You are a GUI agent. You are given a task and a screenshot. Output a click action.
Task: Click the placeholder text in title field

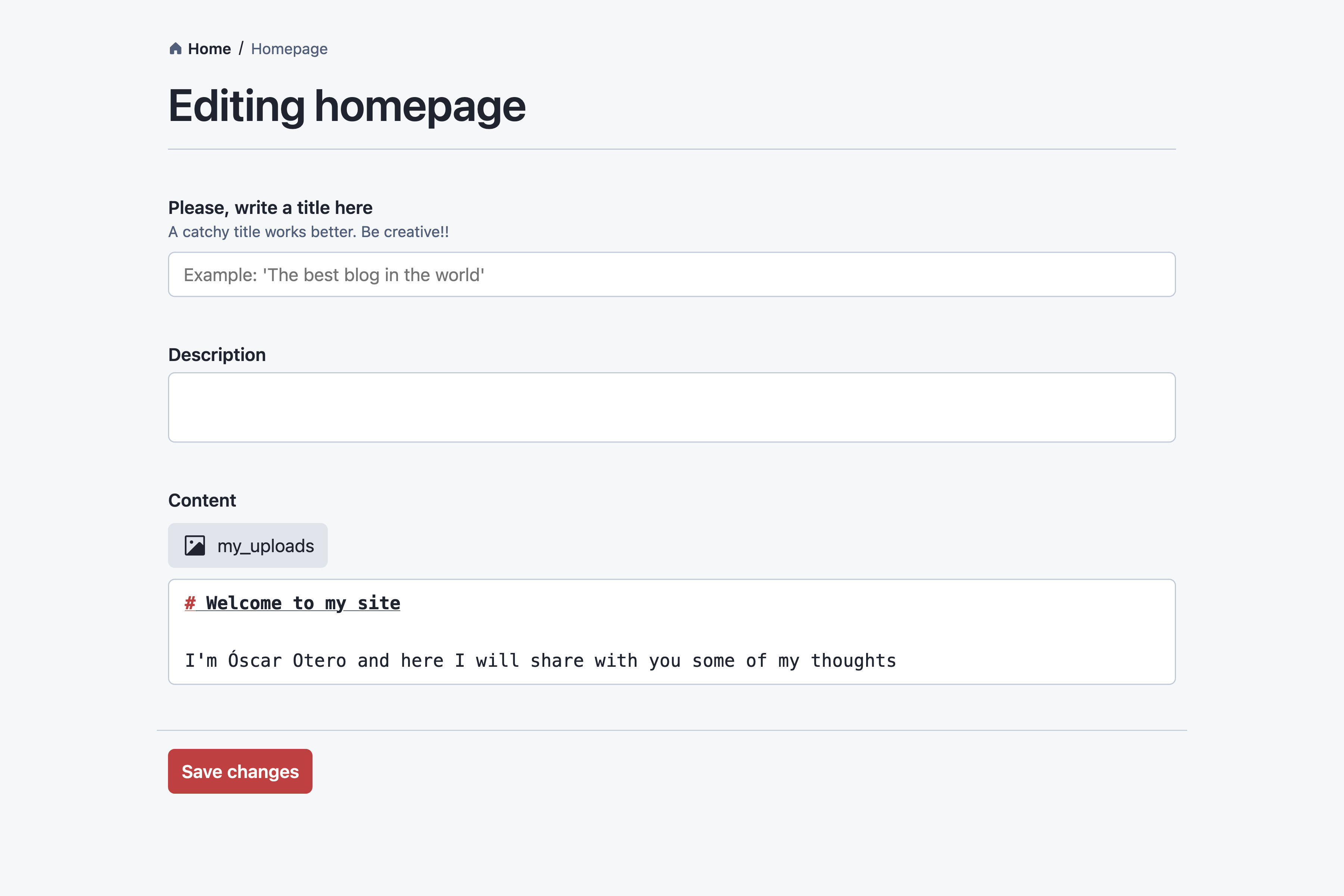[x=334, y=274]
